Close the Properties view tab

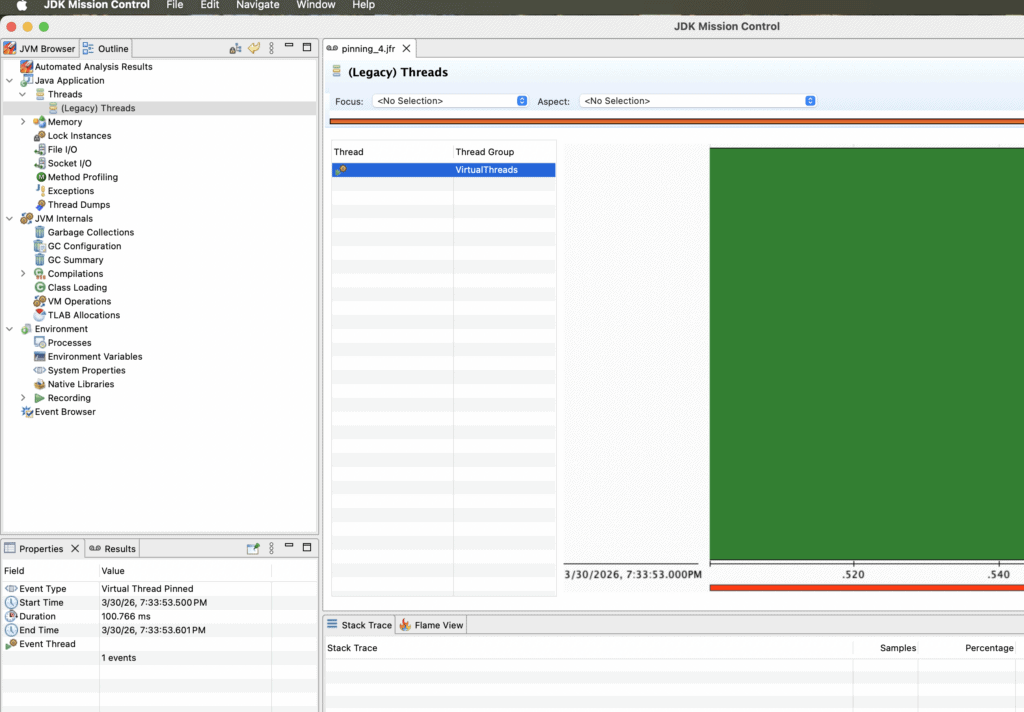point(75,549)
